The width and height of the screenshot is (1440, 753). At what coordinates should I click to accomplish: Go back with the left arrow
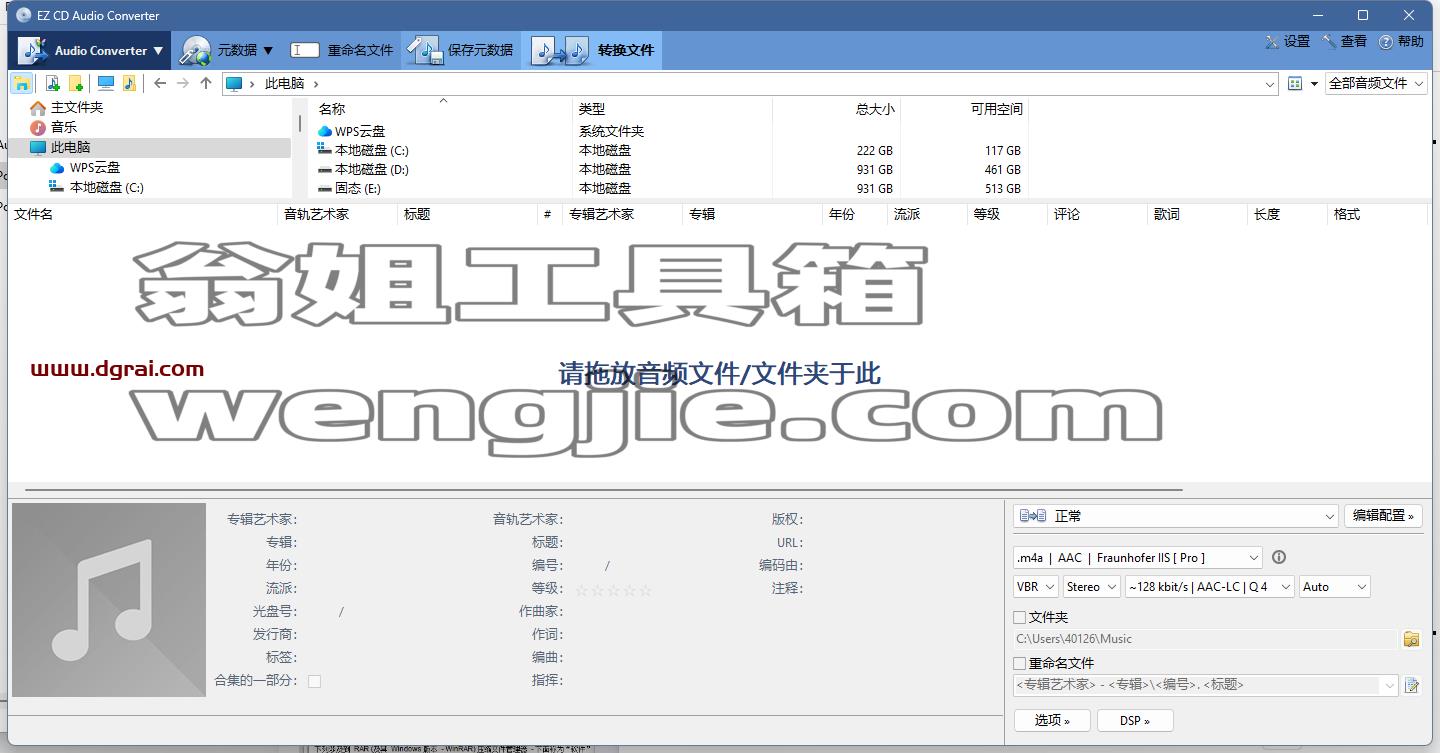(160, 84)
